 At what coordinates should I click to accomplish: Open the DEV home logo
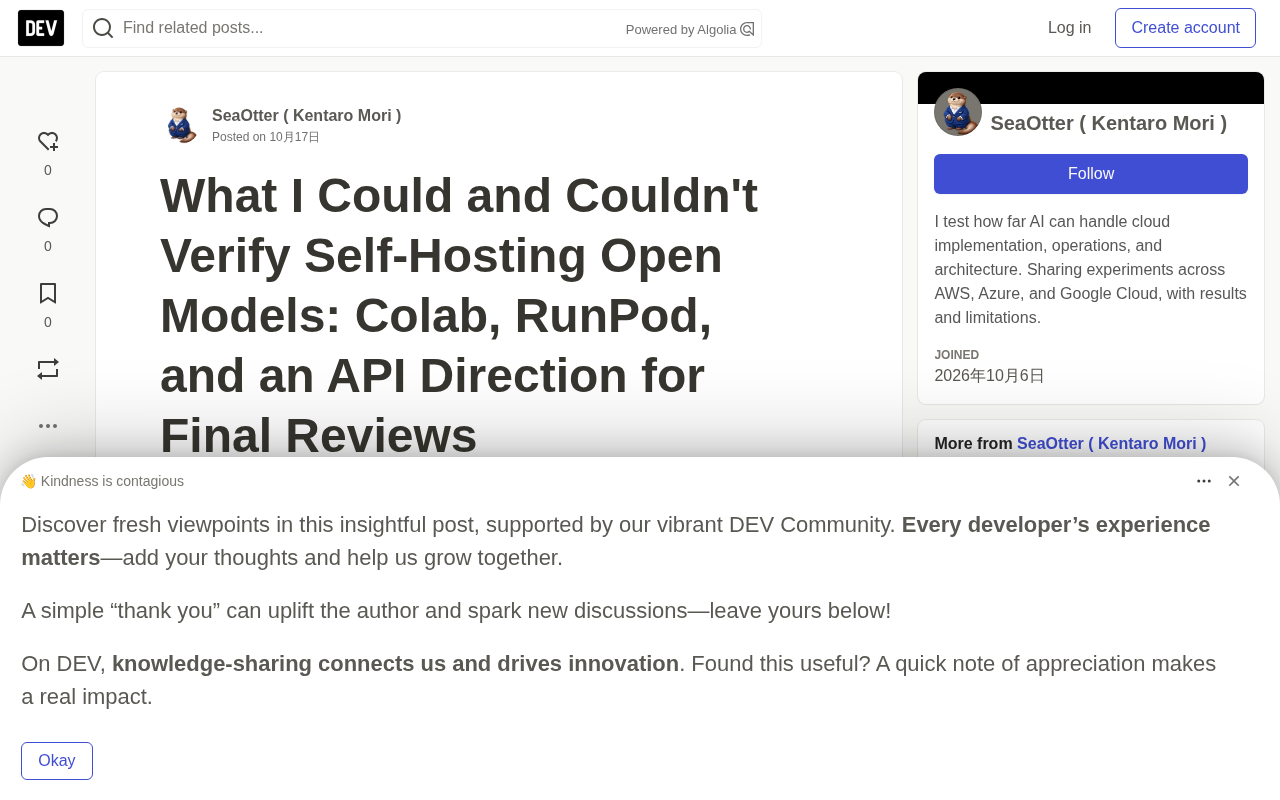(41, 28)
